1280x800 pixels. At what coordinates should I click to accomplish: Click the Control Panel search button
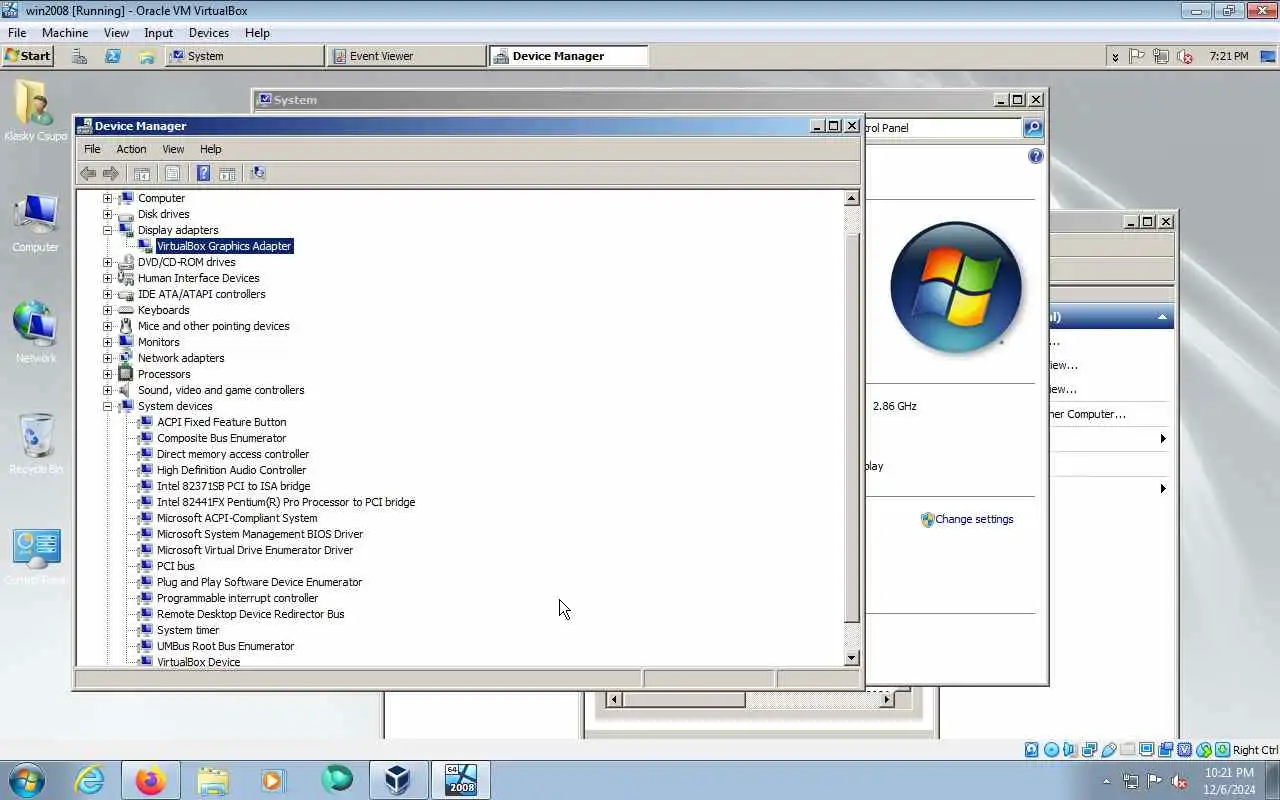pyautogui.click(x=1033, y=127)
